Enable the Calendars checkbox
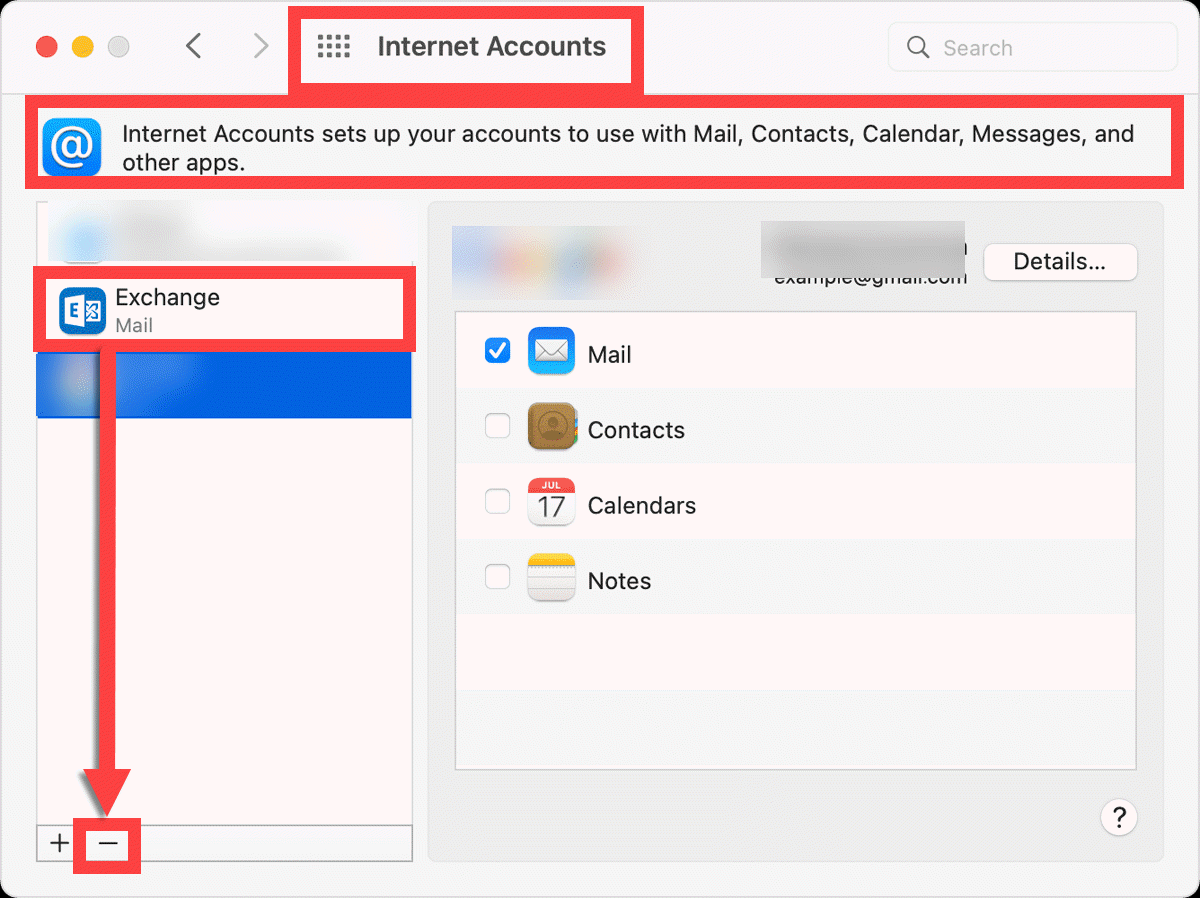This screenshot has height=898, width=1200. [497, 502]
